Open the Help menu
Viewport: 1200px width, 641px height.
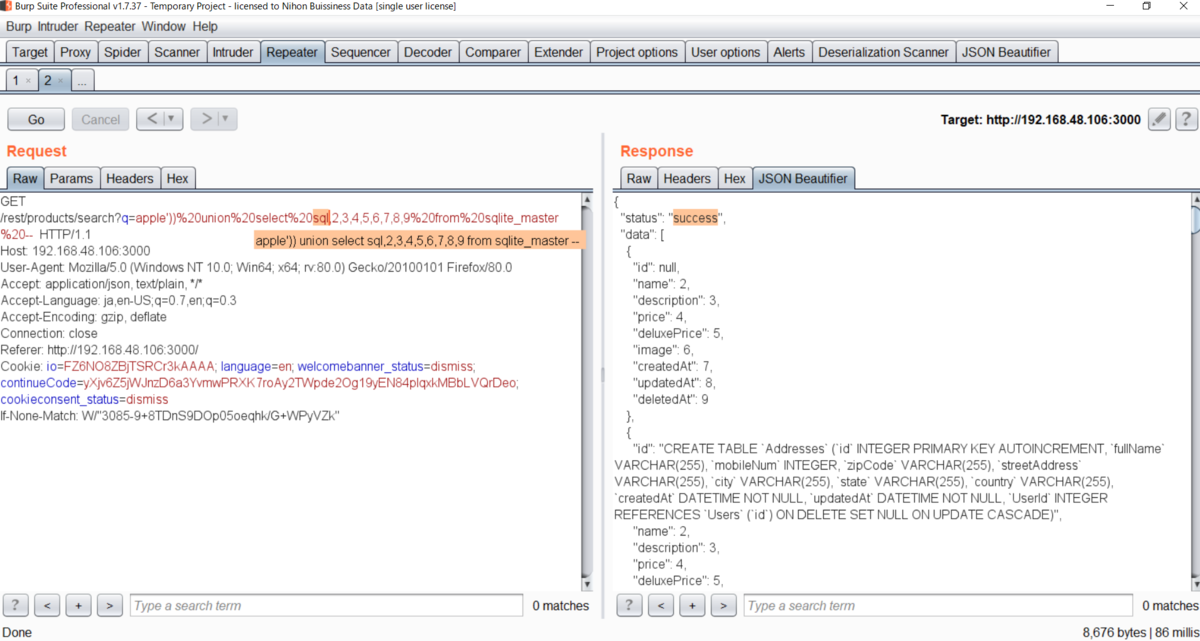click(x=205, y=26)
